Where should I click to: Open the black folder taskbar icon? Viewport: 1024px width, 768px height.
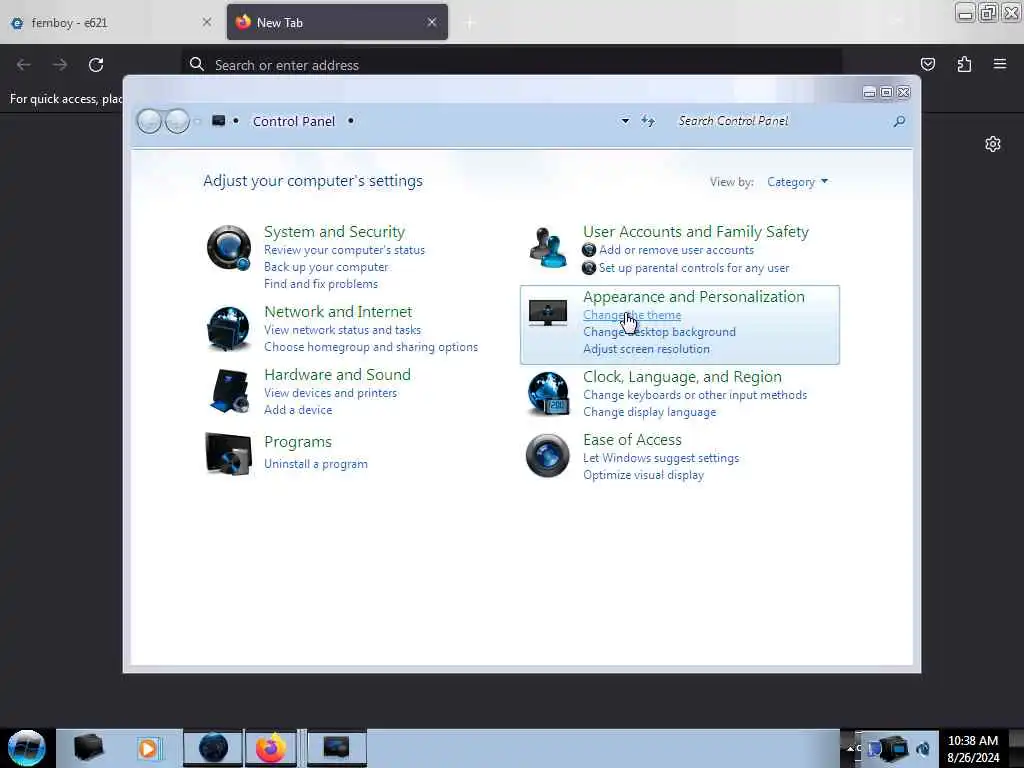point(88,748)
